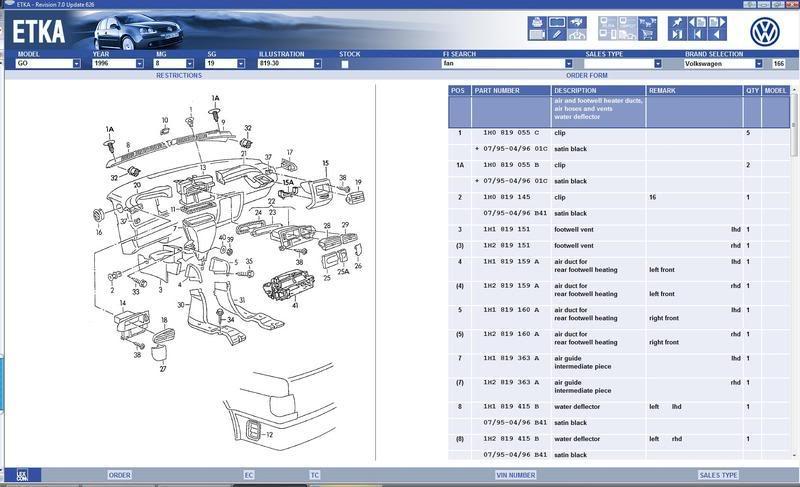The width and height of the screenshot is (800, 487).
Task: Click the MODEL column header in parts table
Action: tap(776, 90)
